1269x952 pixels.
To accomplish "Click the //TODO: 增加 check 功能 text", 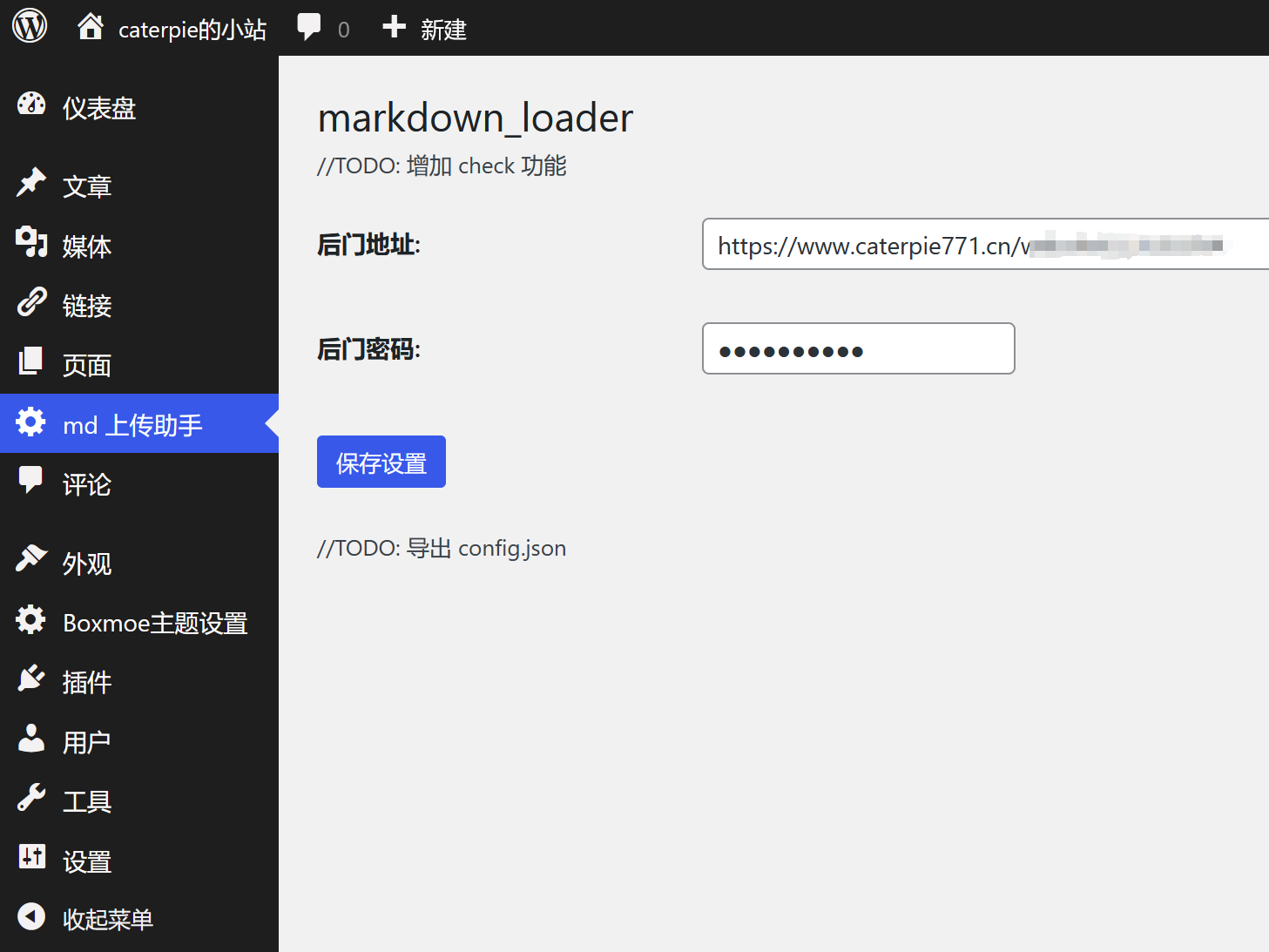I will click(442, 165).
